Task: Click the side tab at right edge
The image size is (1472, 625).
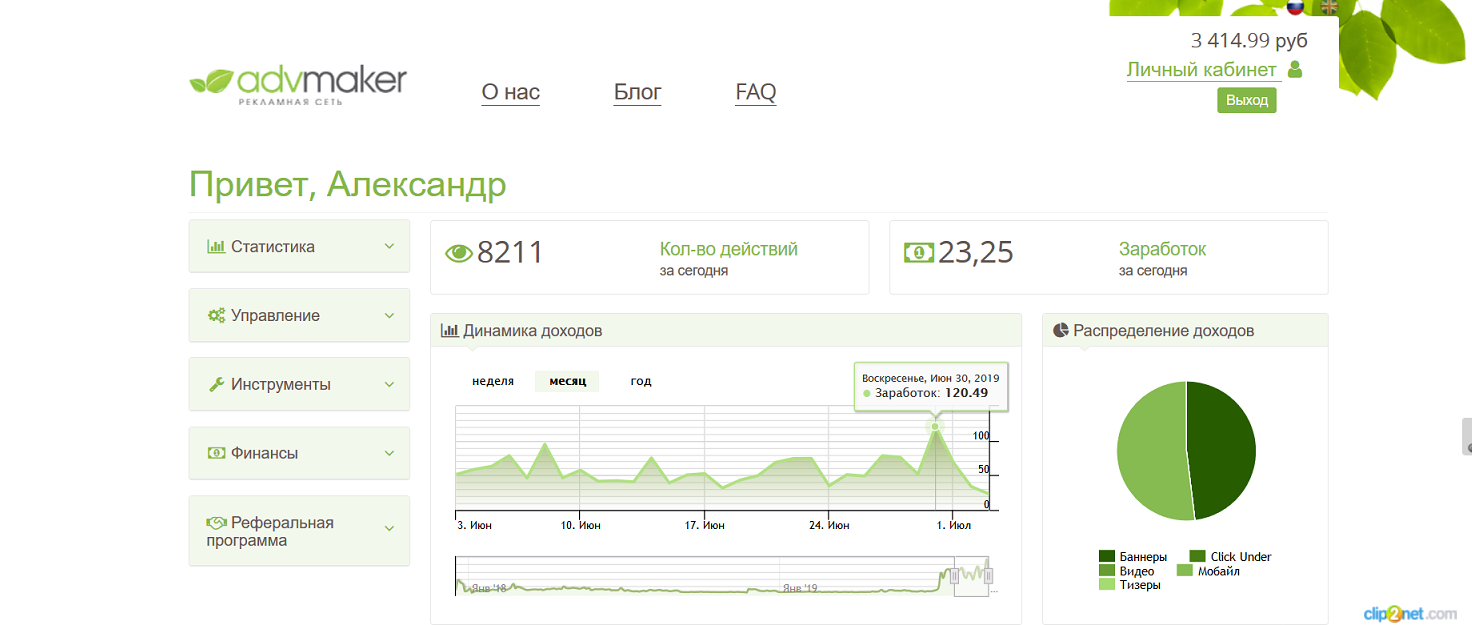Action: click(1467, 437)
